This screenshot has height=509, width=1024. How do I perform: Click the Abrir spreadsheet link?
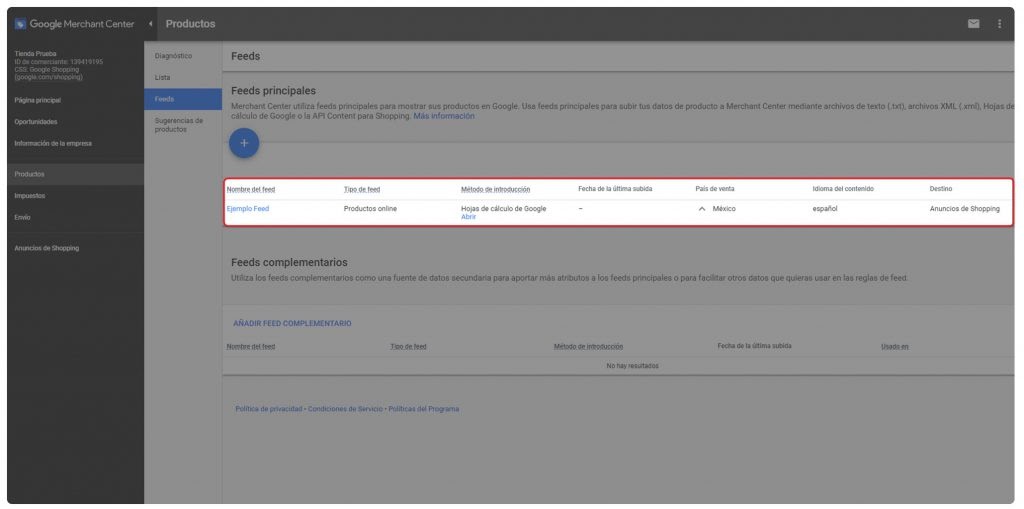tap(468, 217)
